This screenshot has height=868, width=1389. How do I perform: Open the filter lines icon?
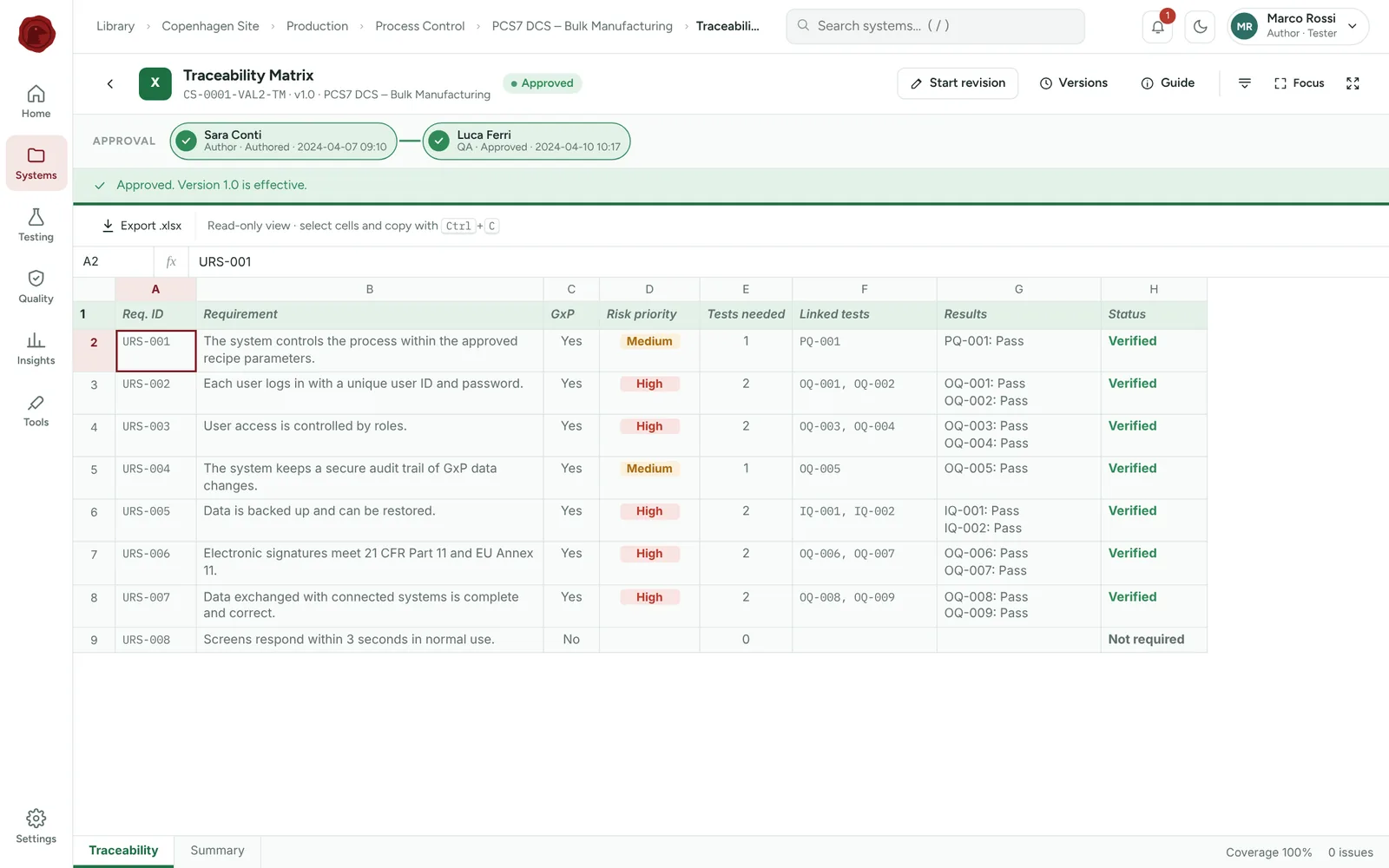(x=1244, y=83)
